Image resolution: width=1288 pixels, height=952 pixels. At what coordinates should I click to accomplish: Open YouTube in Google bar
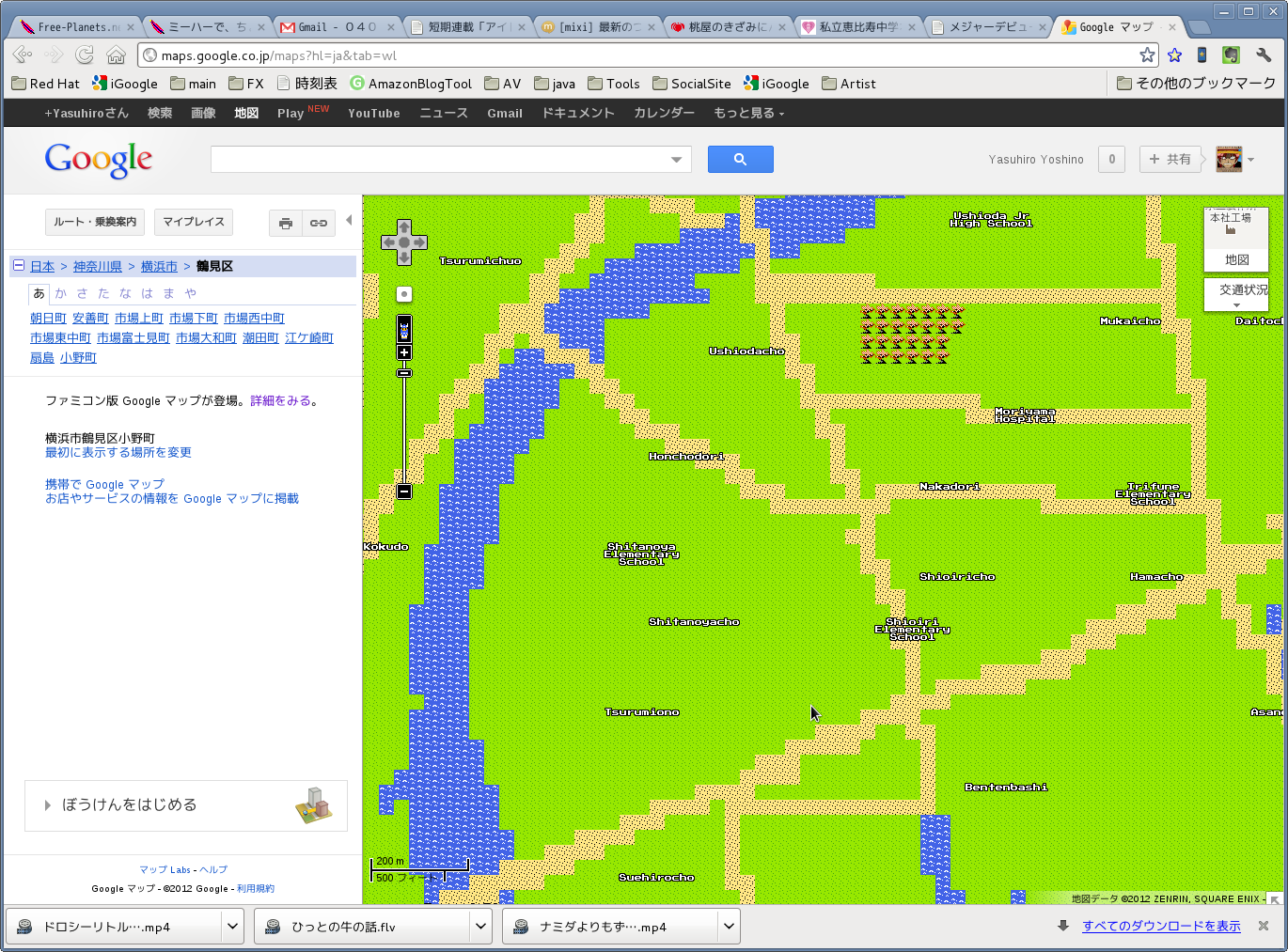[374, 113]
